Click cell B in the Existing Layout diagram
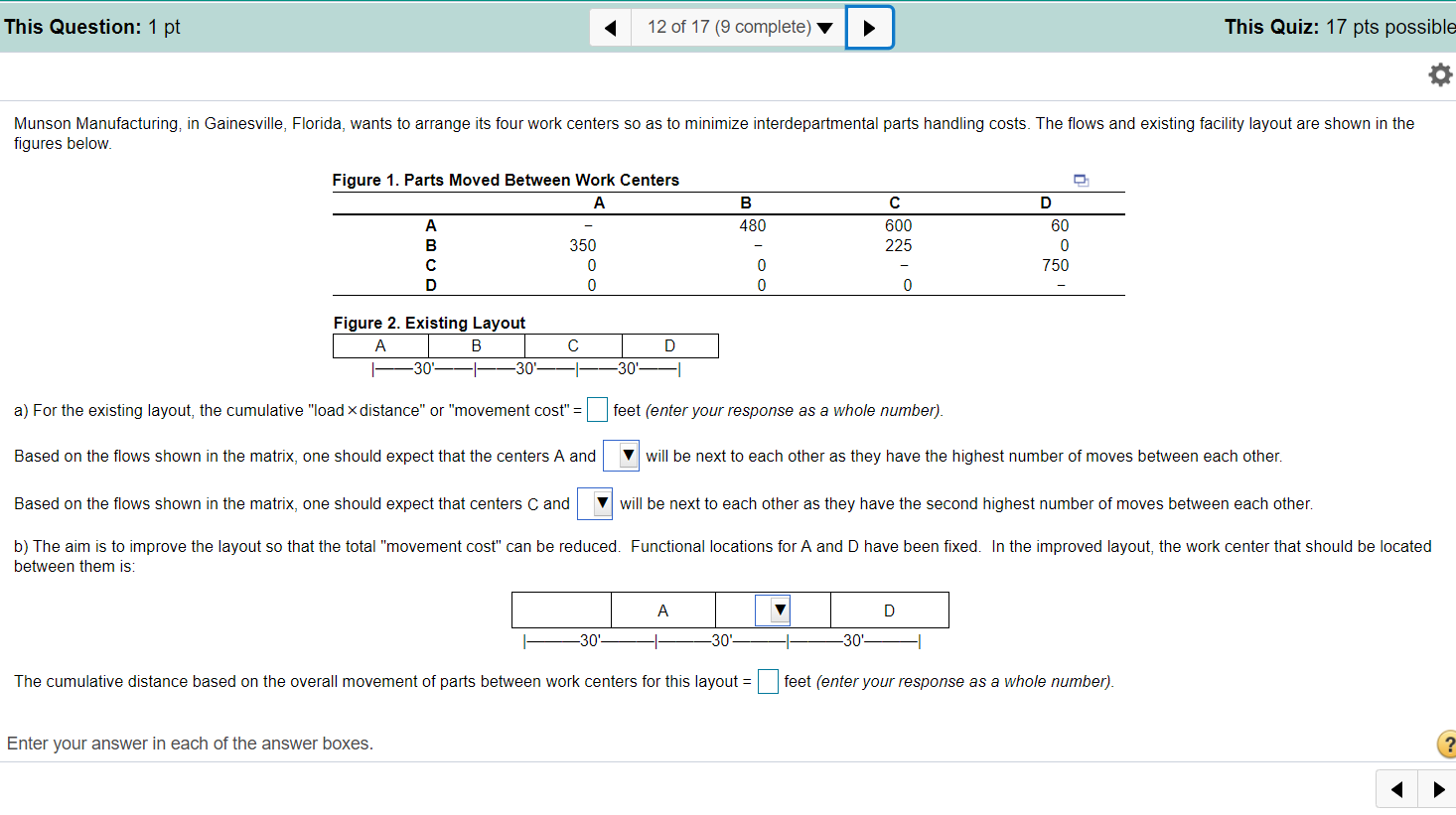Screen dimensions: 1456x815 point(477,345)
